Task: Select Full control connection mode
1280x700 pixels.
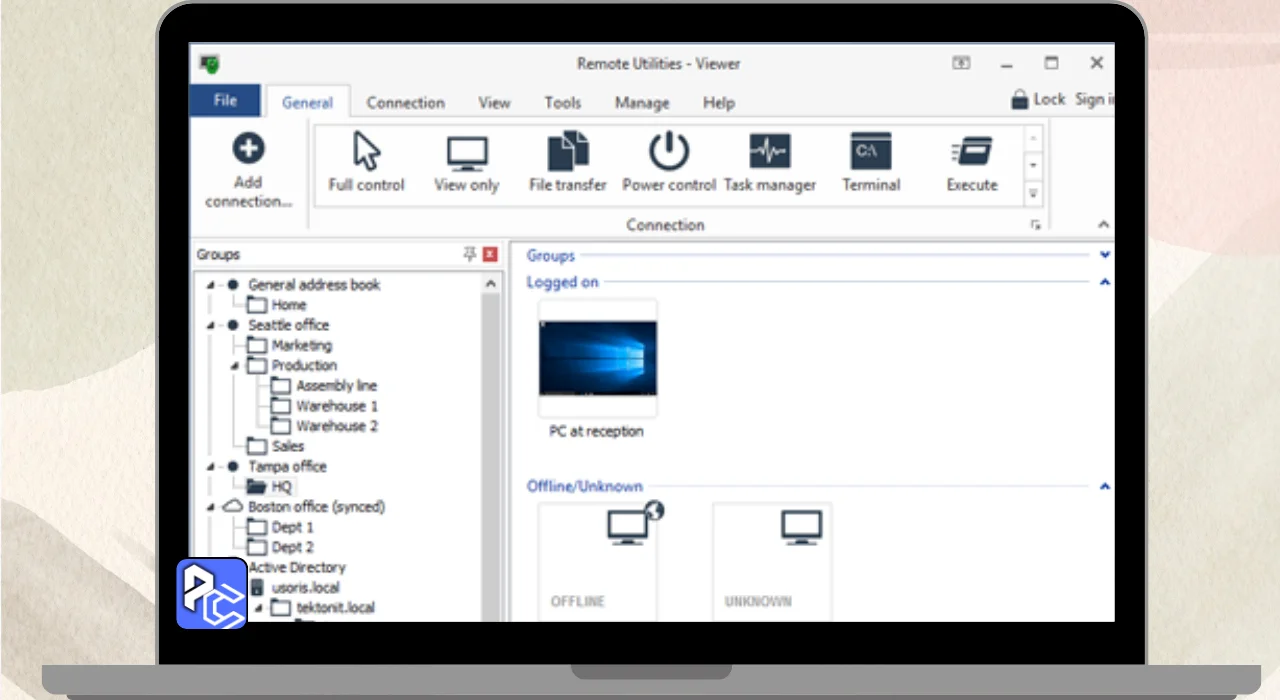Action: (x=367, y=153)
